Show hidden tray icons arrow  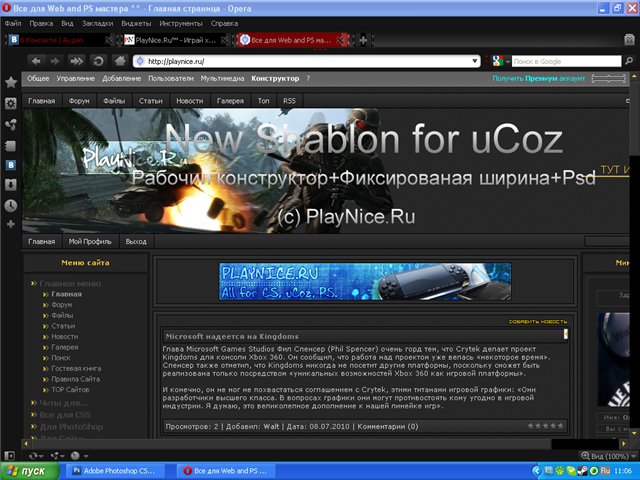point(537,471)
